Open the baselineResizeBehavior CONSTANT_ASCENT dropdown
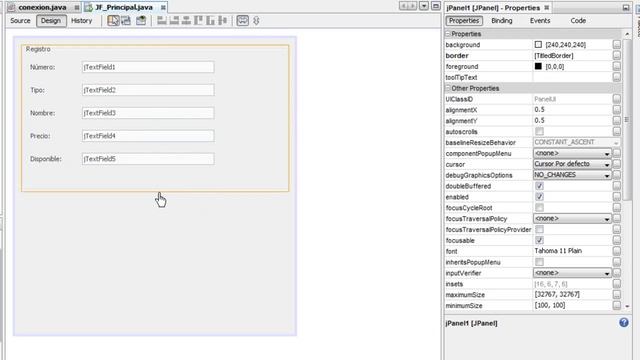The height and width of the screenshot is (360, 640). 576,142
